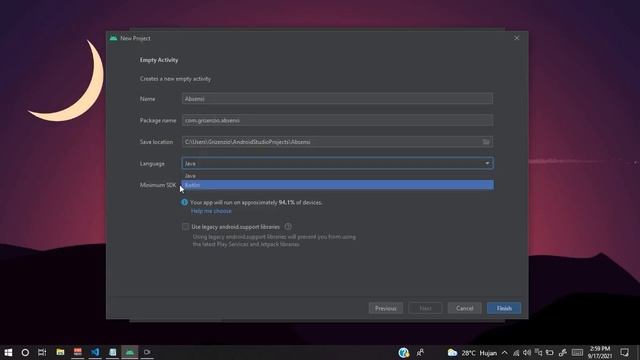This screenshot has width=640, height=360.
Task: Open the screen recorder icon on taskbar
Action: tap(147, 352)
